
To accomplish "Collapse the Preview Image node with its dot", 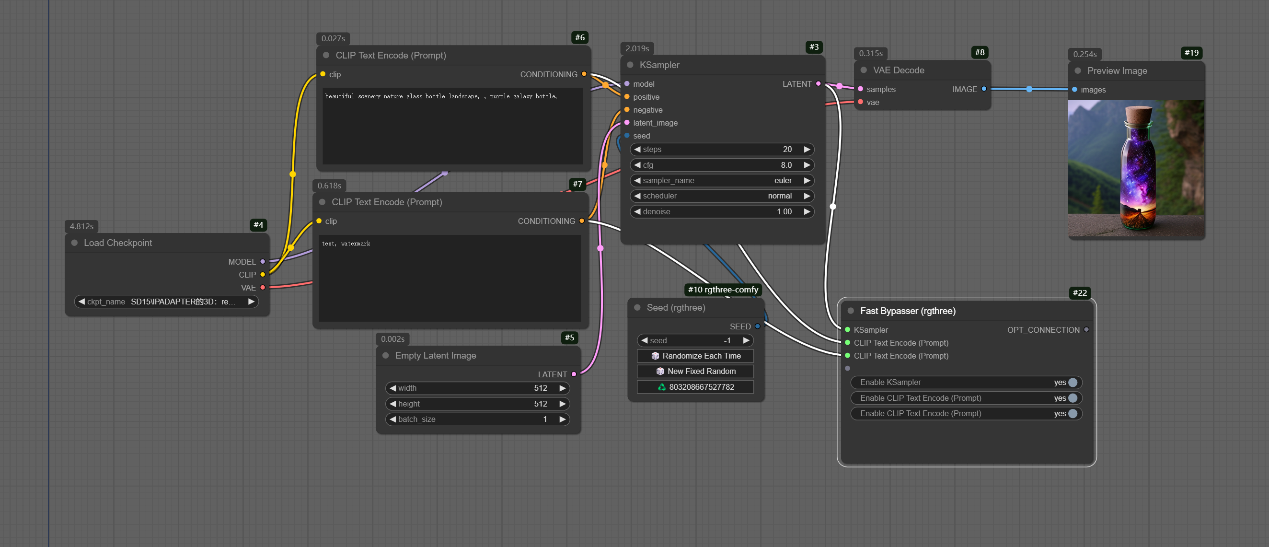I will pos(1076,71).
